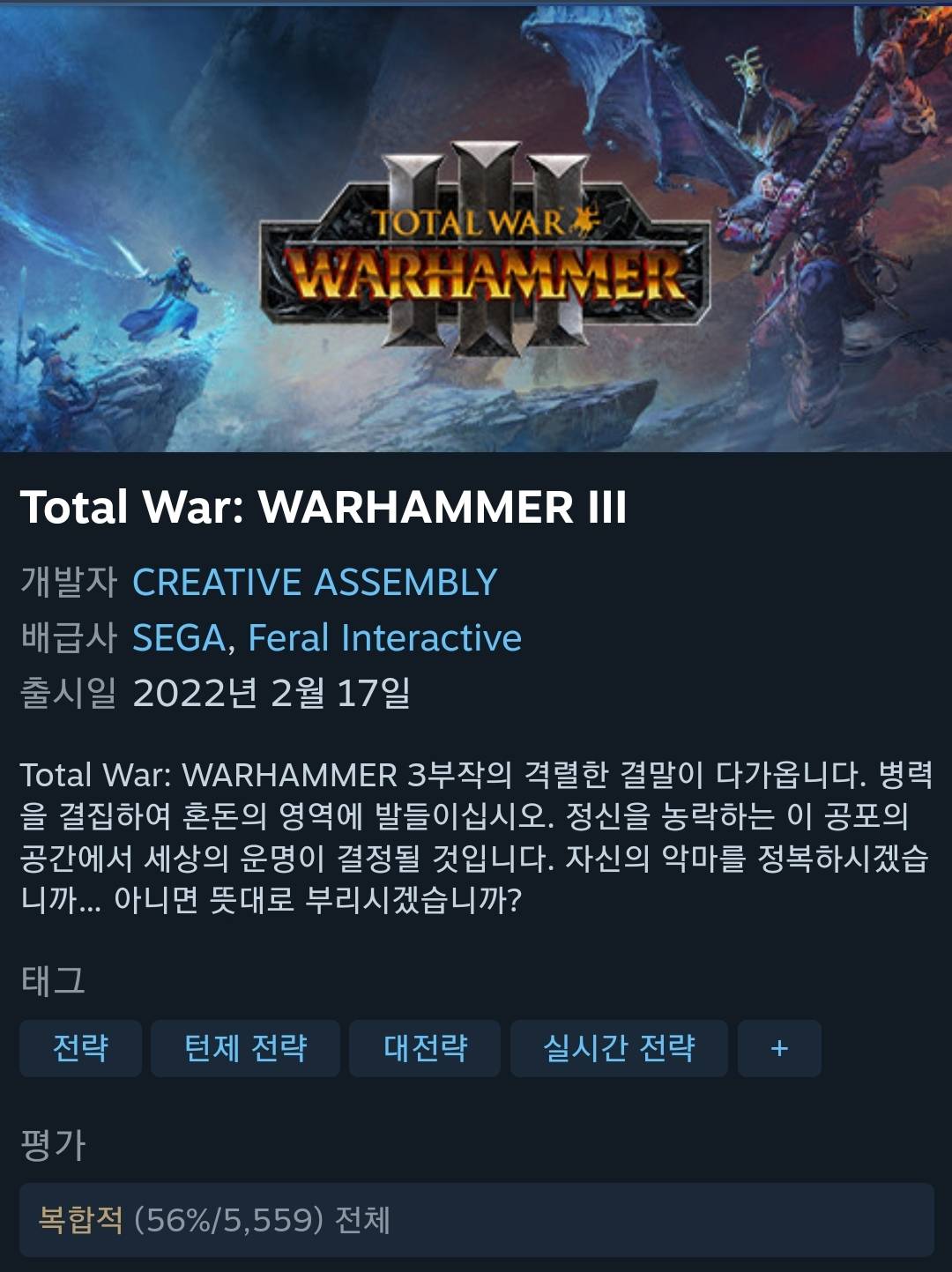Screen dimensions: 952x1272
Task: Open the Feral Interactive publisher link
Action: click(x=384, y=638)
